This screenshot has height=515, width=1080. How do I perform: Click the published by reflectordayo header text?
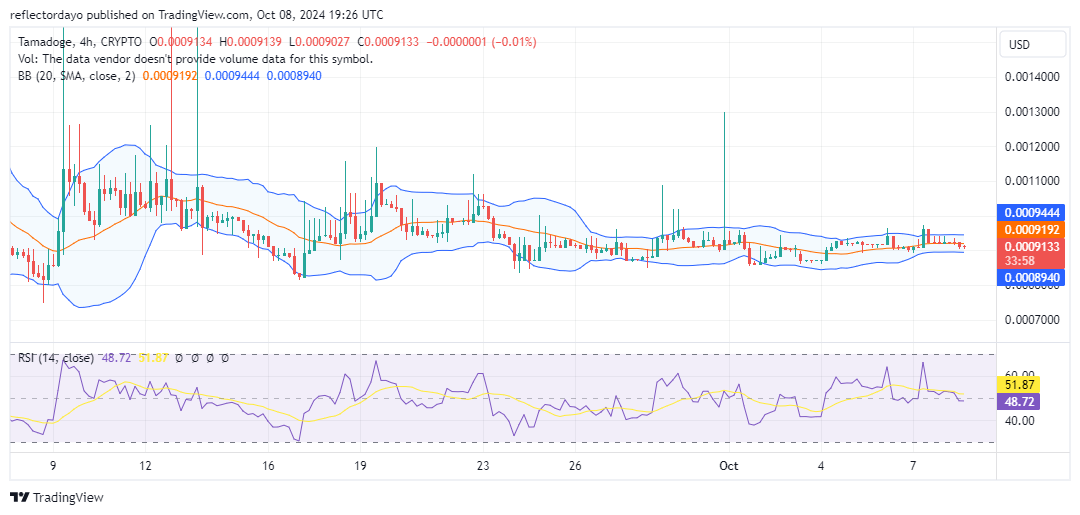tap(197, 15)
